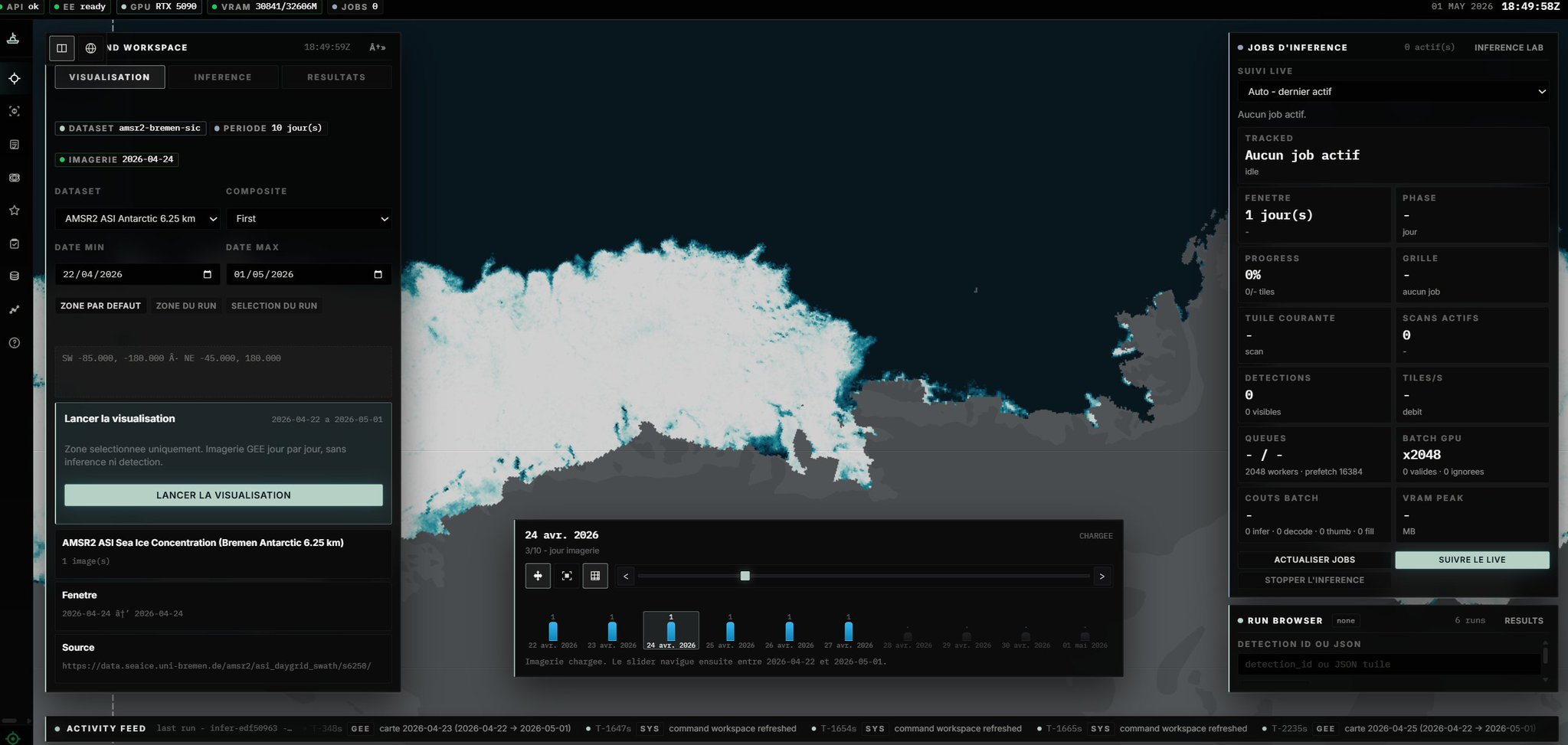The height and width of the screenshot is (745, 1568).
Task: Click the 'GPU RTX 5090' status indicator
Action: pyautogui.click(x=159, y=6)
